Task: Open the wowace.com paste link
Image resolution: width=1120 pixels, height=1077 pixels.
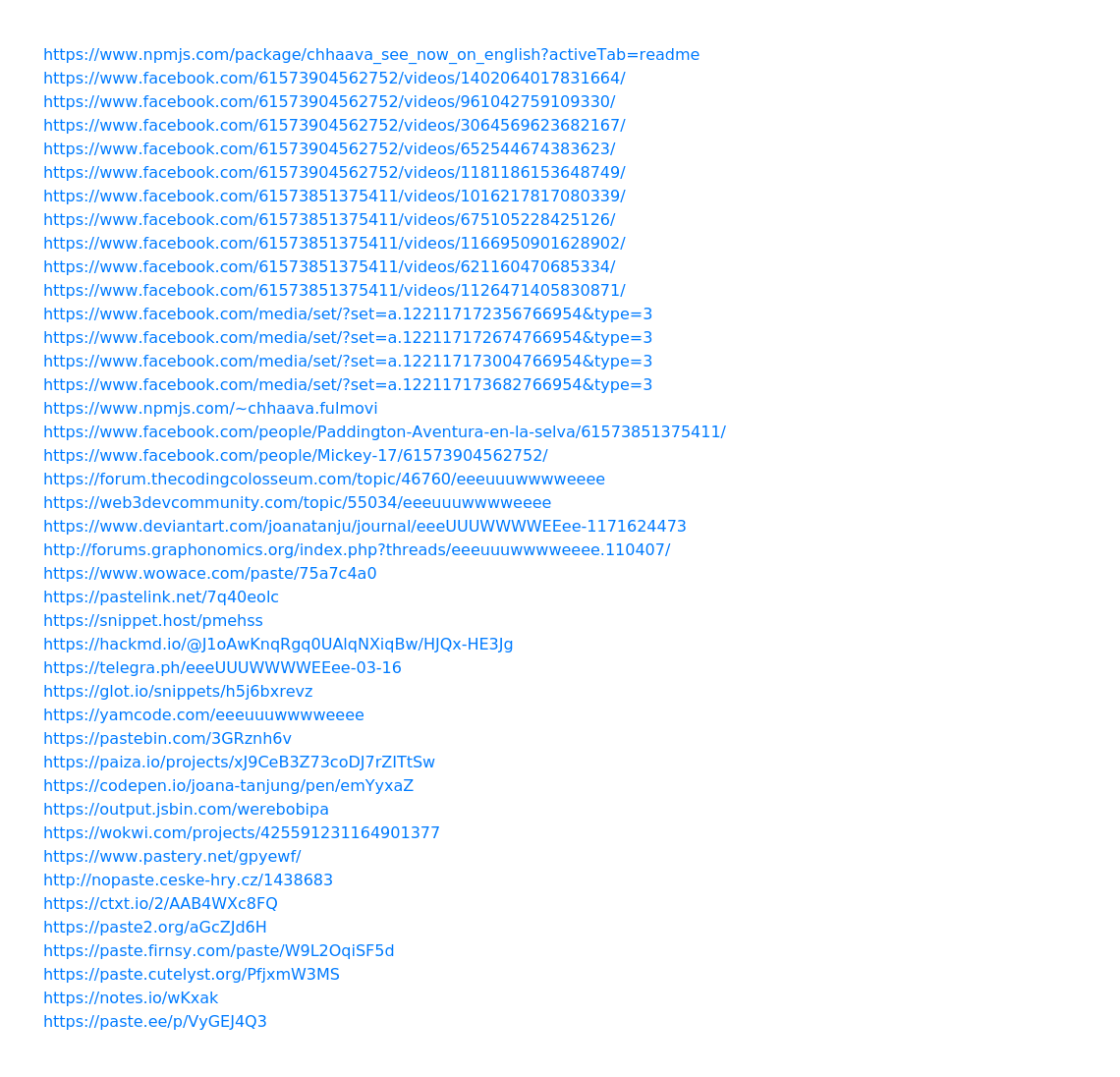Action: tap(210, 574)
